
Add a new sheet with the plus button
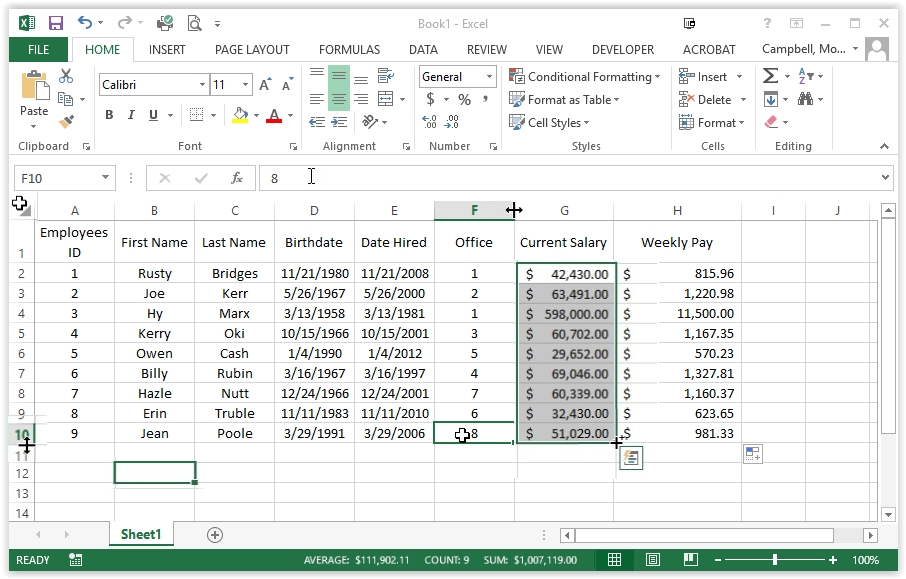point(214,535)
